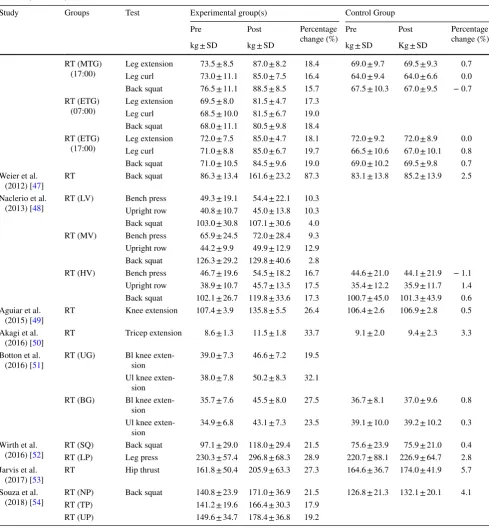489x530 pixels.
Task: Click the 'Naclerio et al.' study name
Action: 23,198
